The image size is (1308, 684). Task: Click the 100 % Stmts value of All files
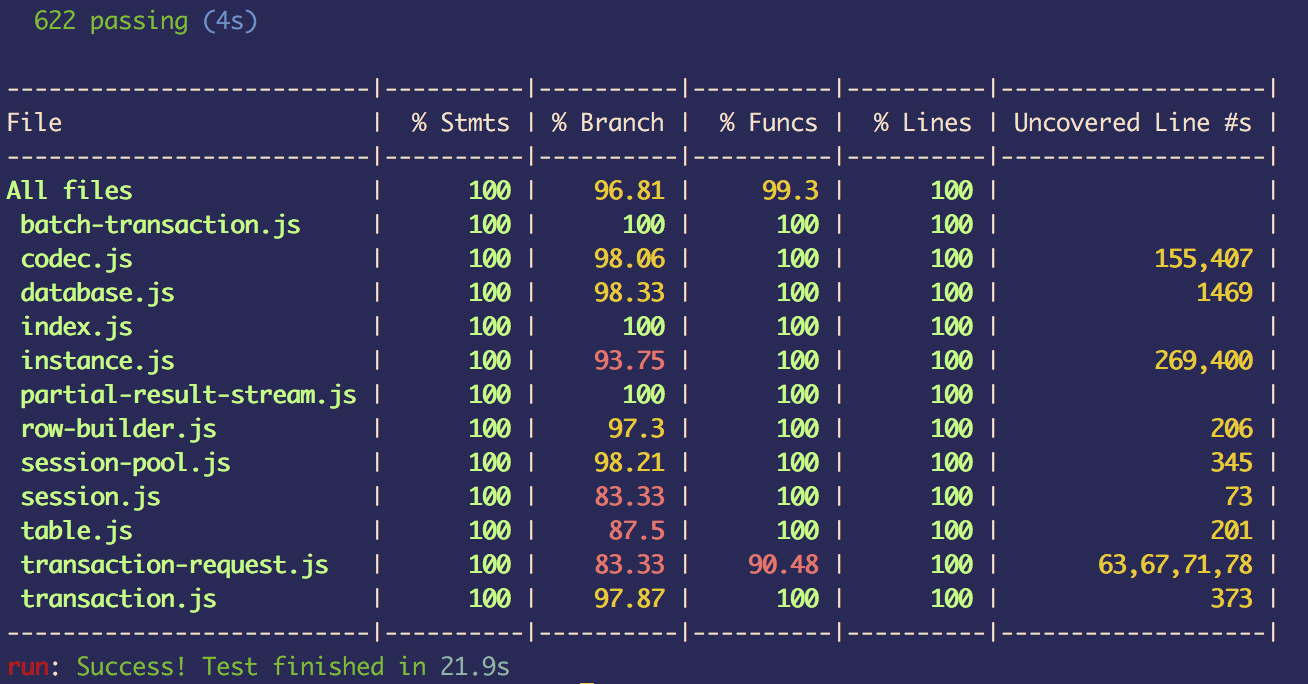click(489, 191)
